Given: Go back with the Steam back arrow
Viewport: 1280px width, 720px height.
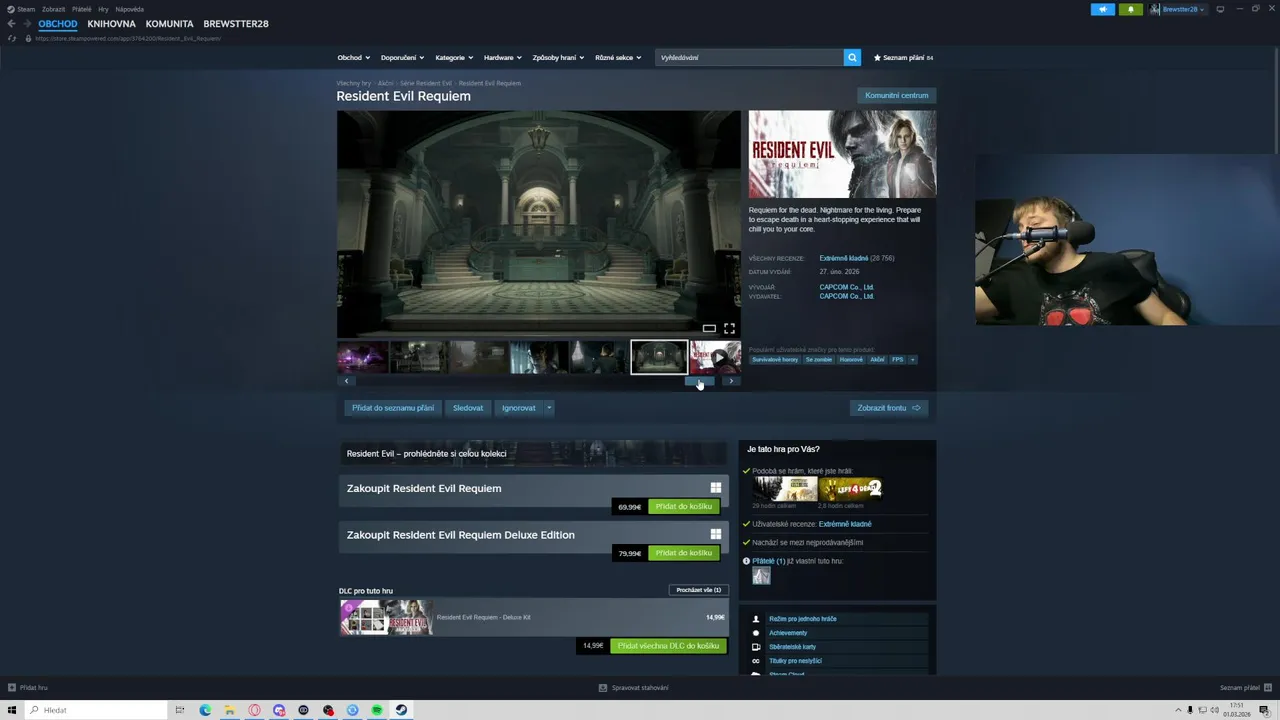Looking at the screenshot, I should [x=11, y=23].
